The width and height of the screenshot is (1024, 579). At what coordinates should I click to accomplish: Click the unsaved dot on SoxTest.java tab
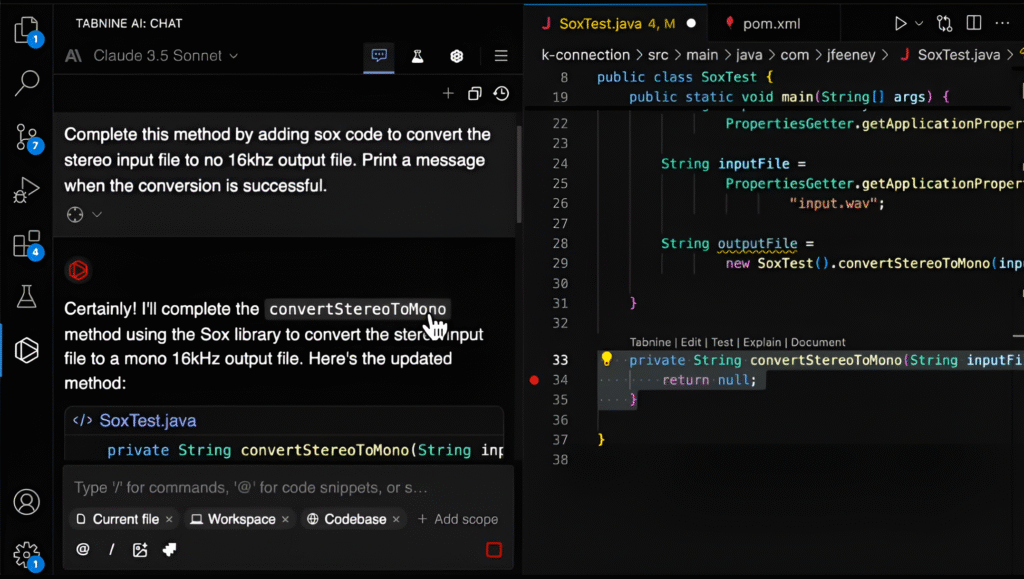pyautogui.click(x=691, y=24)
